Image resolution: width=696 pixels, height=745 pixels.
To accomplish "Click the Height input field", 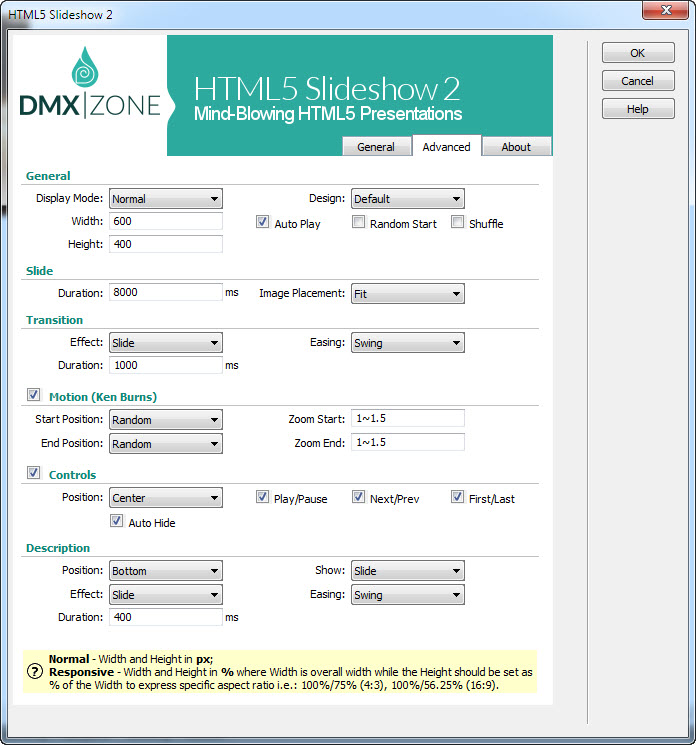I will (166, 244).
